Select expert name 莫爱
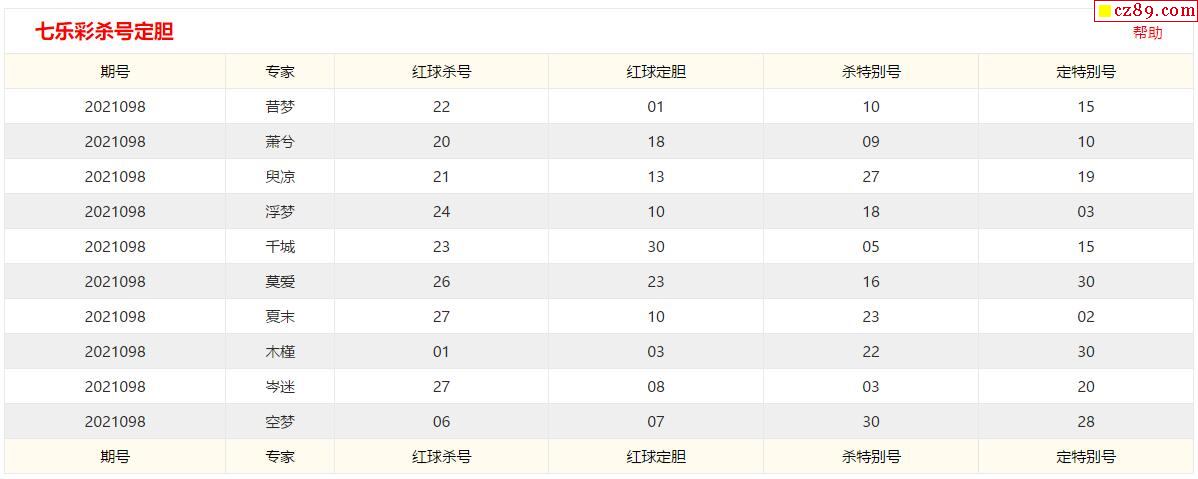The width and height of the screenshot is (1198, 479). click(x=280, y=282)
